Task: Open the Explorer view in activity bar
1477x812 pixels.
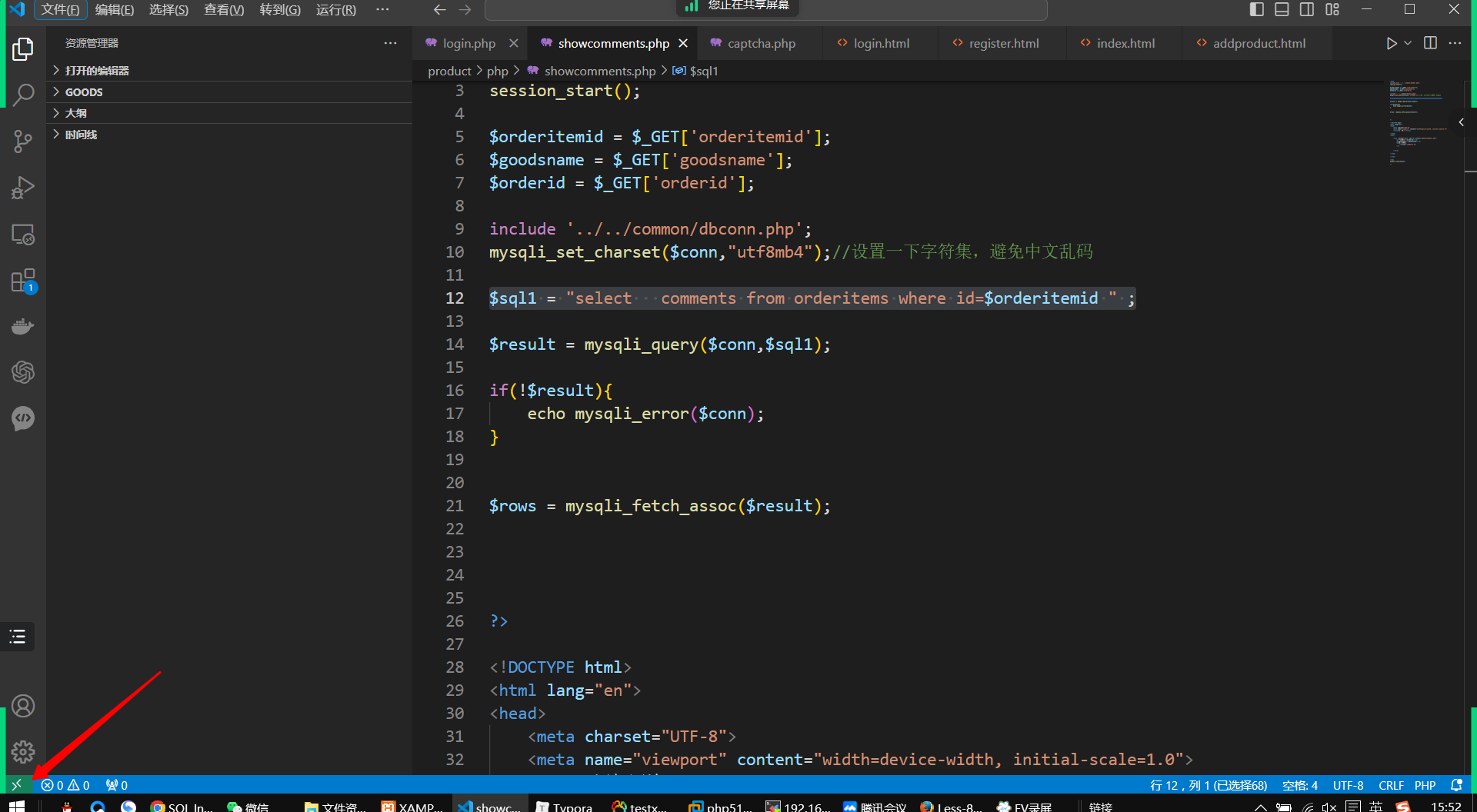Action: coord(23,49)
